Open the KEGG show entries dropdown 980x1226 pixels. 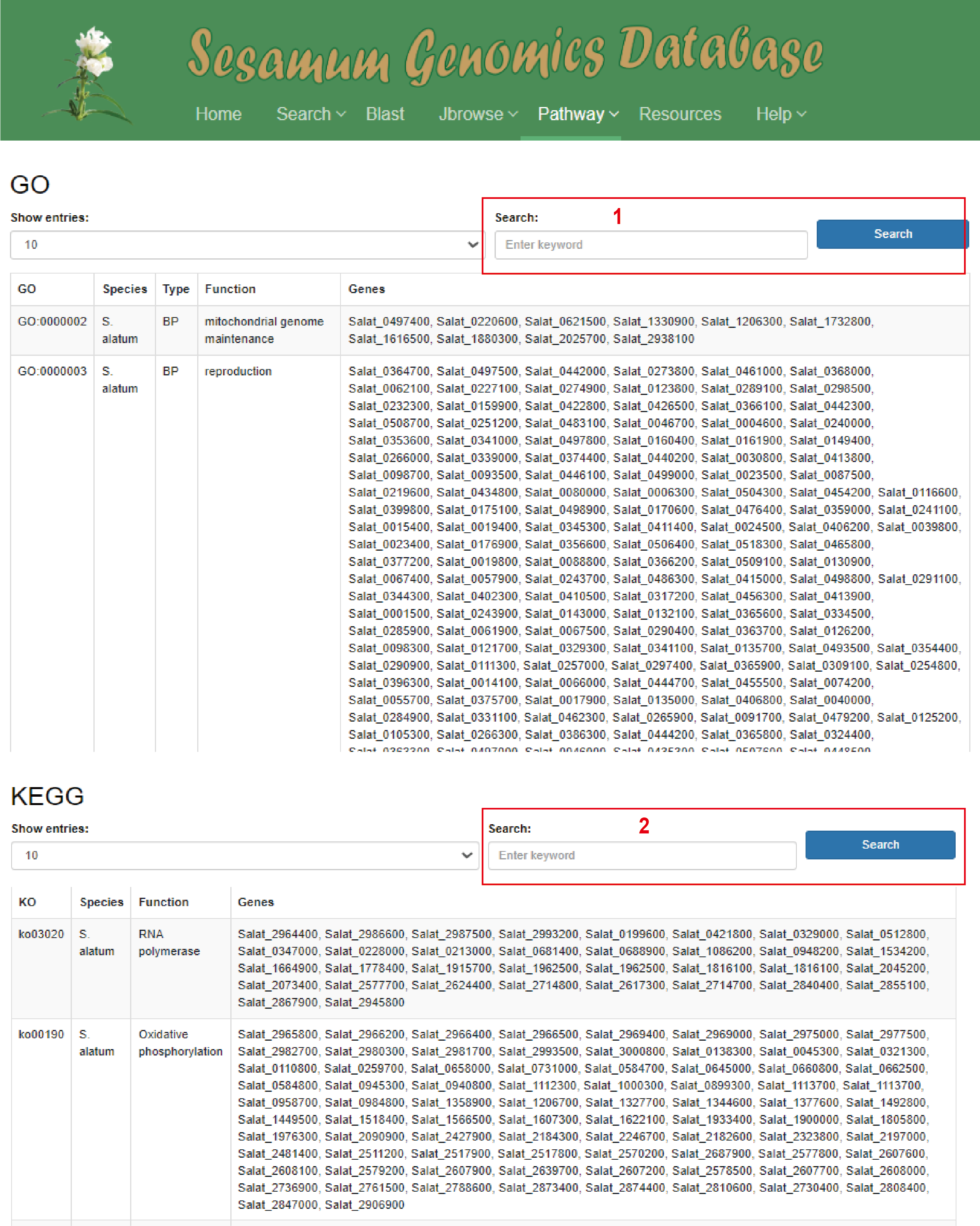click(x=245, y=856)
